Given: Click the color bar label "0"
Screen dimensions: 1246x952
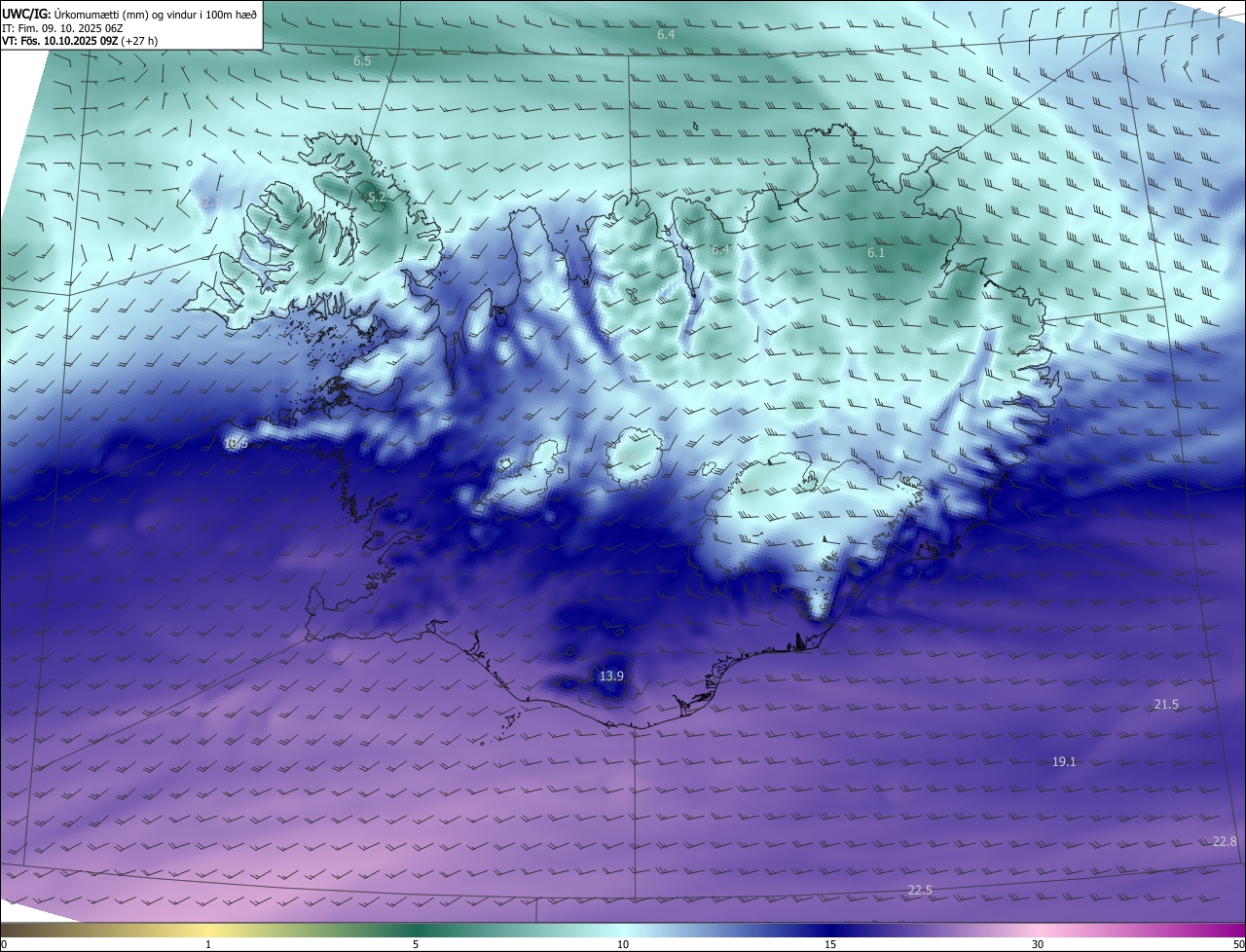Looking at the screenshot, I should (x=3, y=944).
